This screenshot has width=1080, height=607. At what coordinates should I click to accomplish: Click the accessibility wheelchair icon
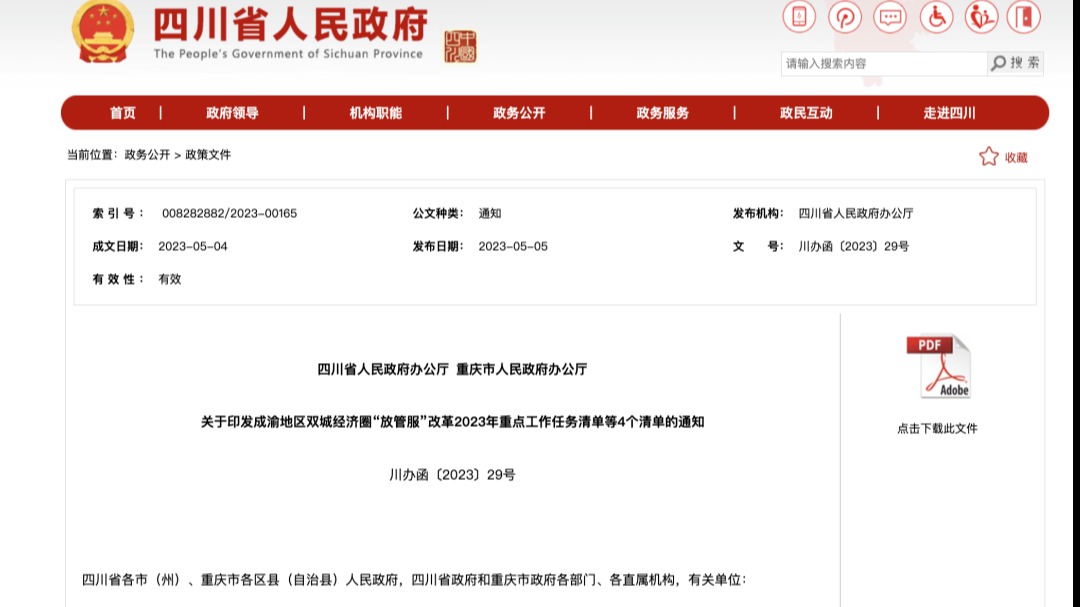click(x=935, y=17)
